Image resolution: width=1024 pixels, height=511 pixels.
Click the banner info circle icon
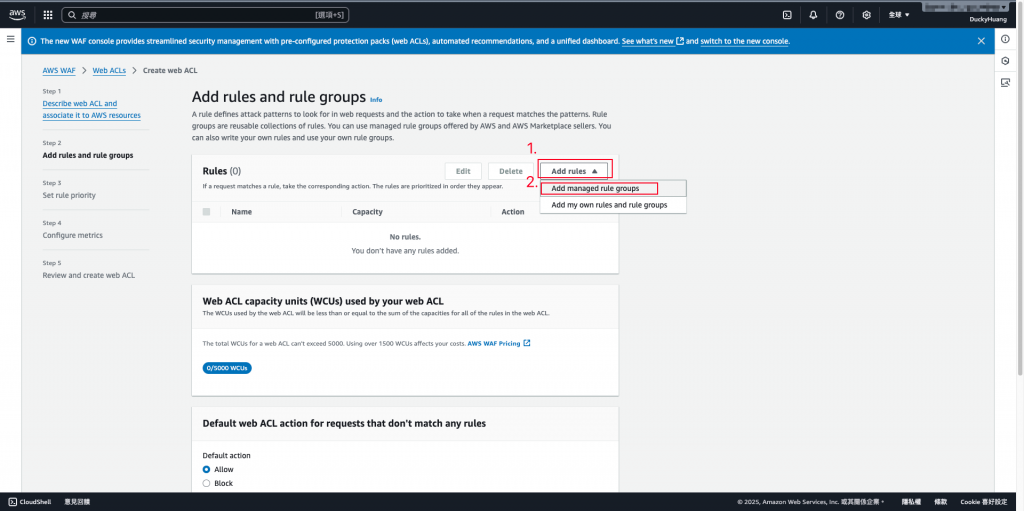pos(33,41)
